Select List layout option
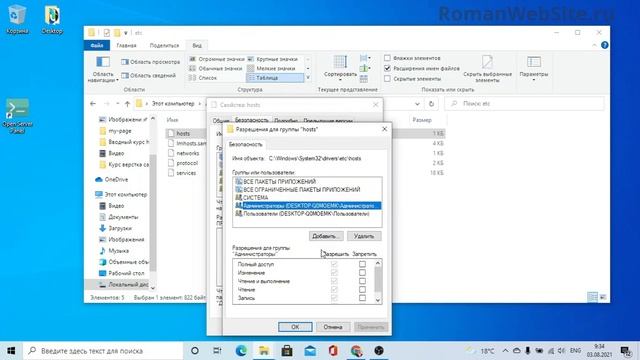Viewport: 640px width, 360px height. point(203,78)
